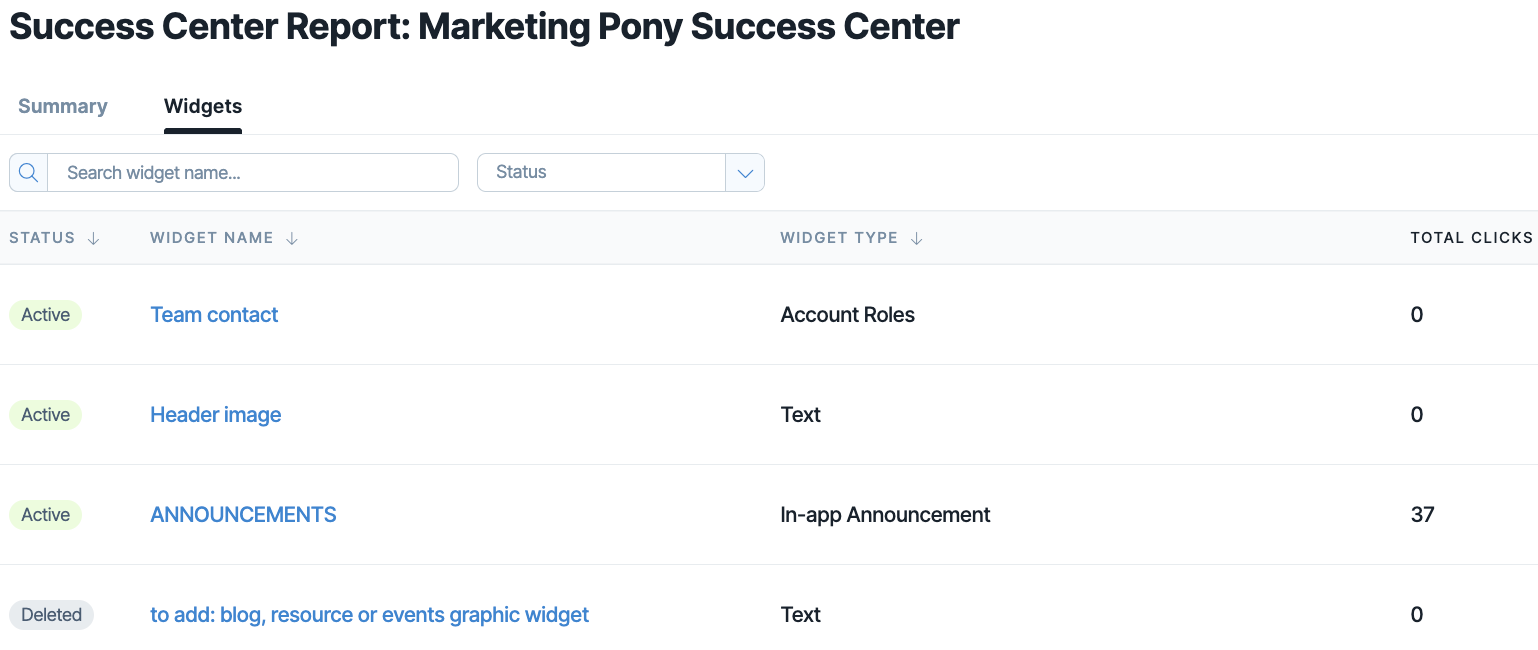
Task: Sort by Widget Name arrow icon
Action: tap(292, 238)
